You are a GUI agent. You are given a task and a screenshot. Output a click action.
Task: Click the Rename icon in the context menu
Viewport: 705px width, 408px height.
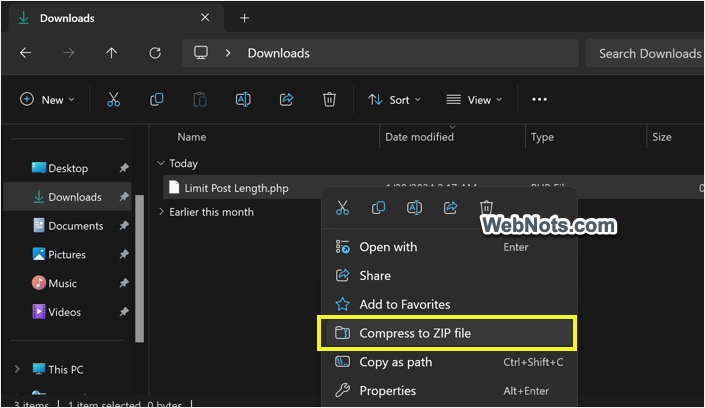[x=414, y=208]
